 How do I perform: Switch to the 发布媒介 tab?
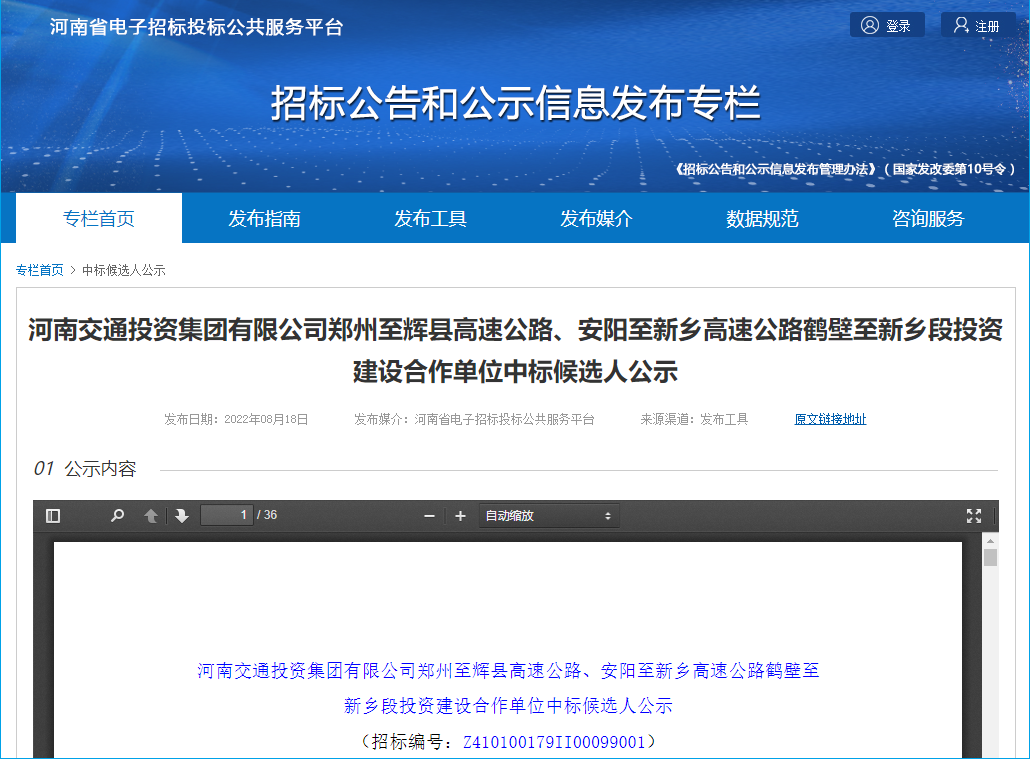597,219
